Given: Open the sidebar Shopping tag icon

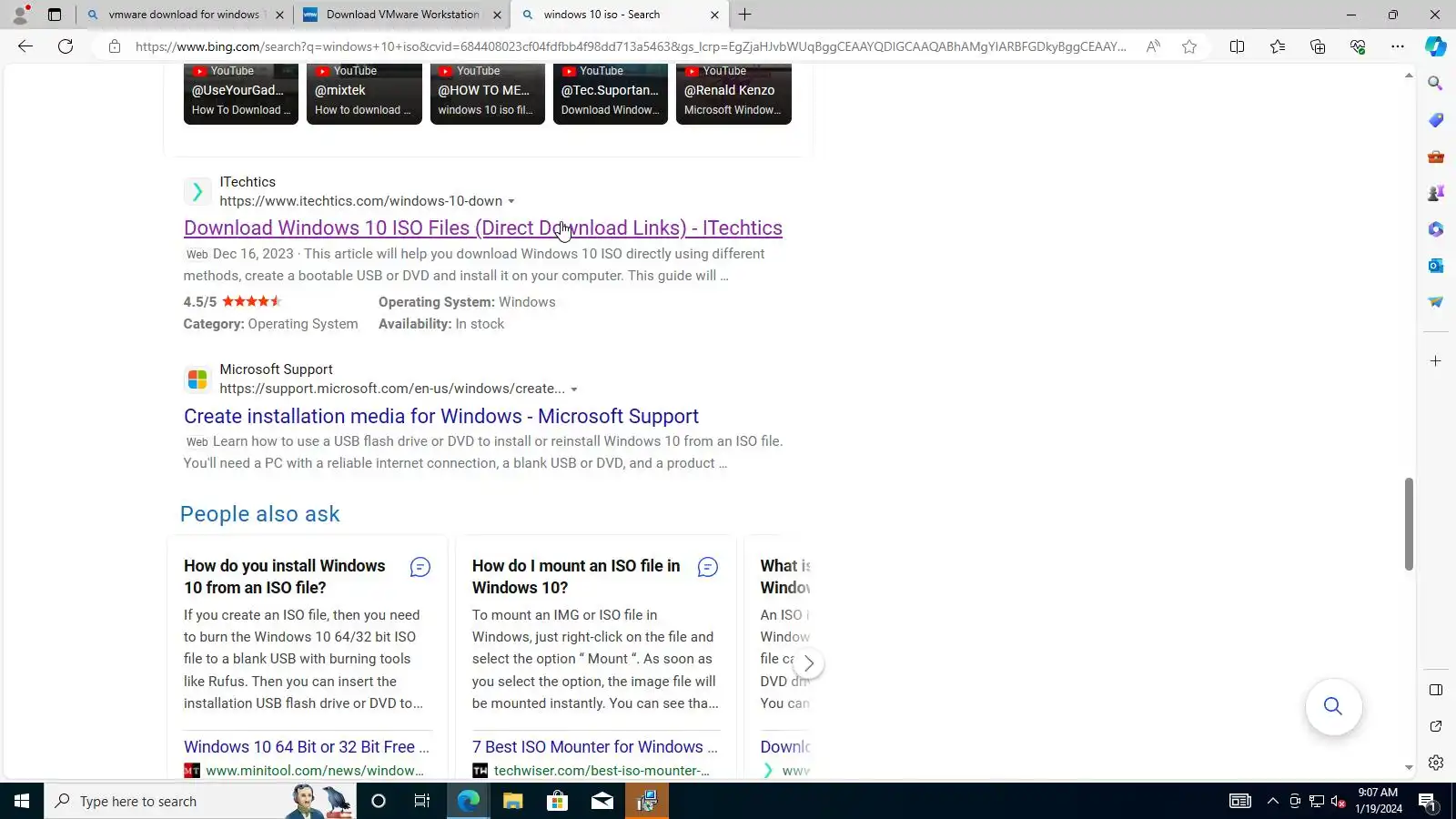Looking at the screenshot, I should (1436, 120).
